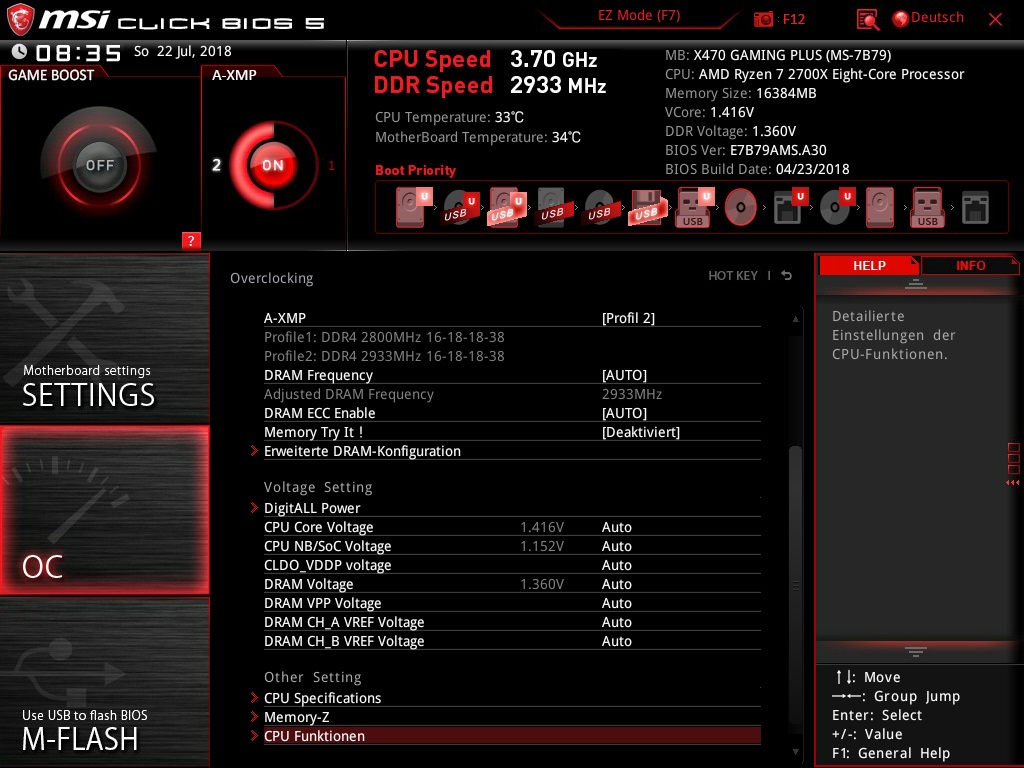
Task: Open the SETTINGS motherboard section
Action: tap(104, 338)
